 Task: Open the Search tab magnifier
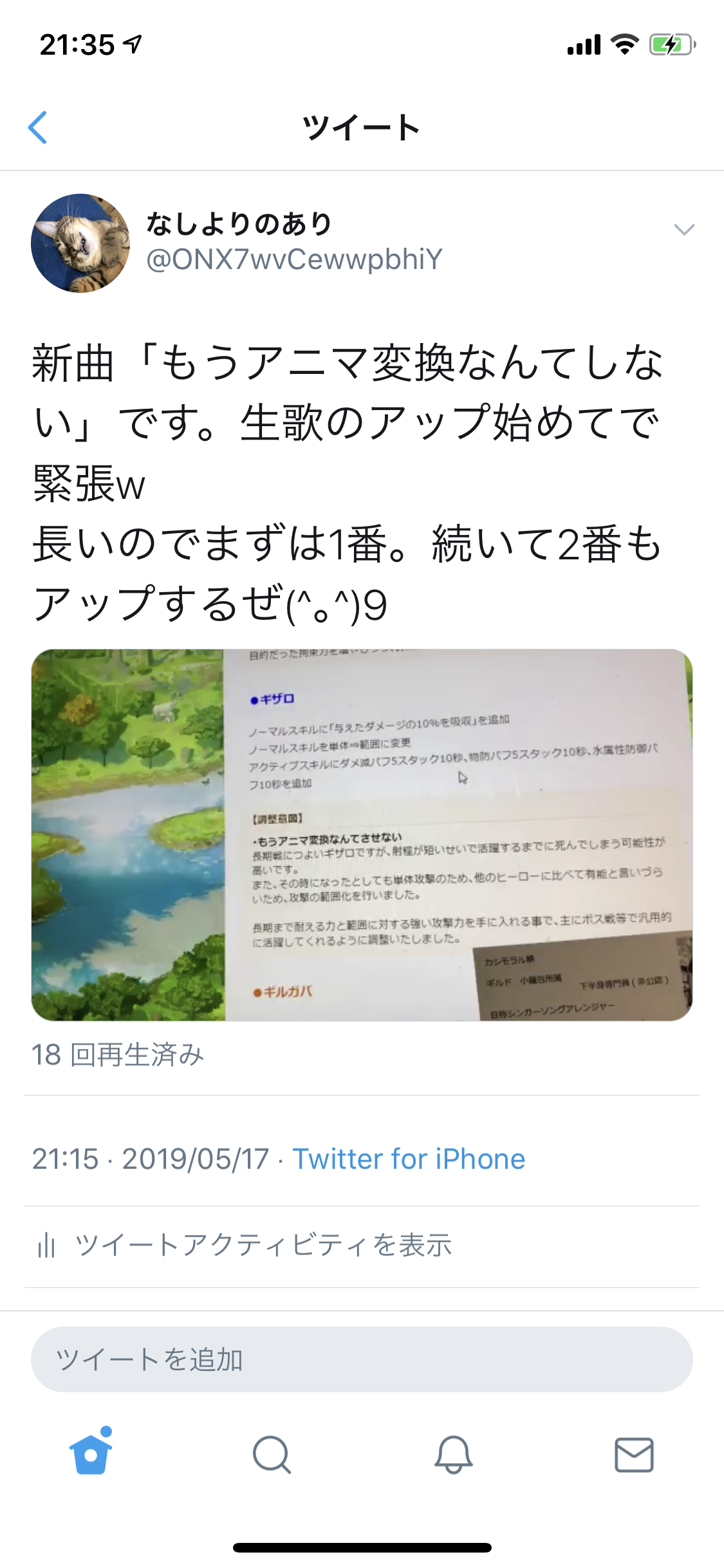pos(272,1455)
